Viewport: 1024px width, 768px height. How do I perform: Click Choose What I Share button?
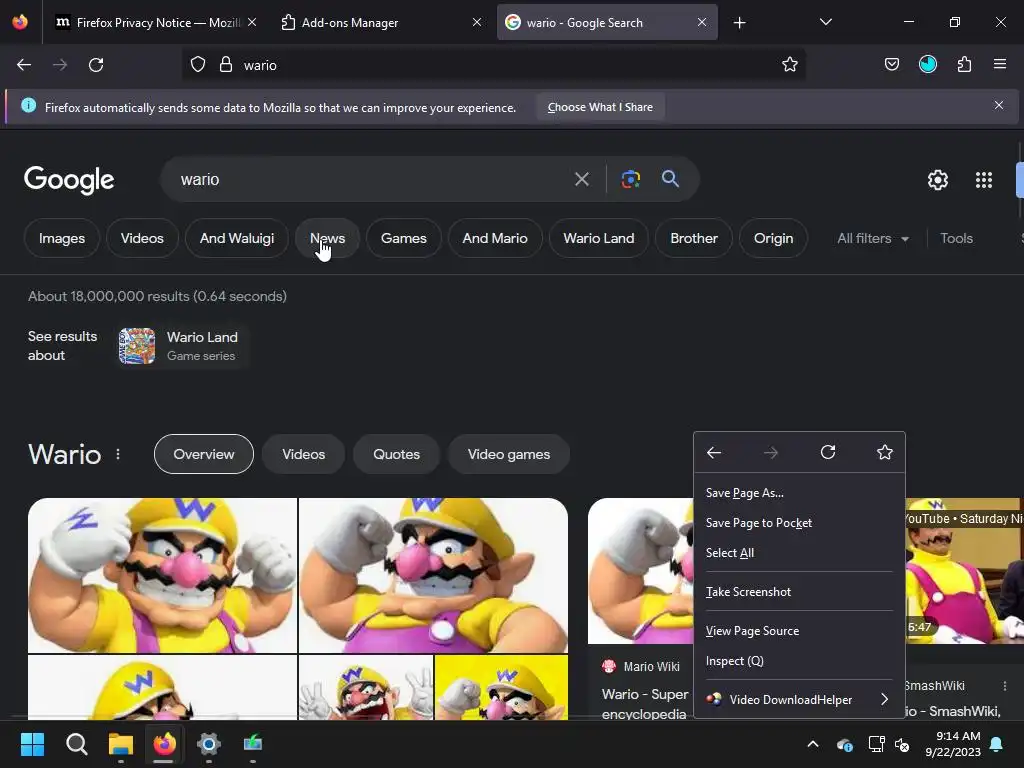[x=600, y=107]
